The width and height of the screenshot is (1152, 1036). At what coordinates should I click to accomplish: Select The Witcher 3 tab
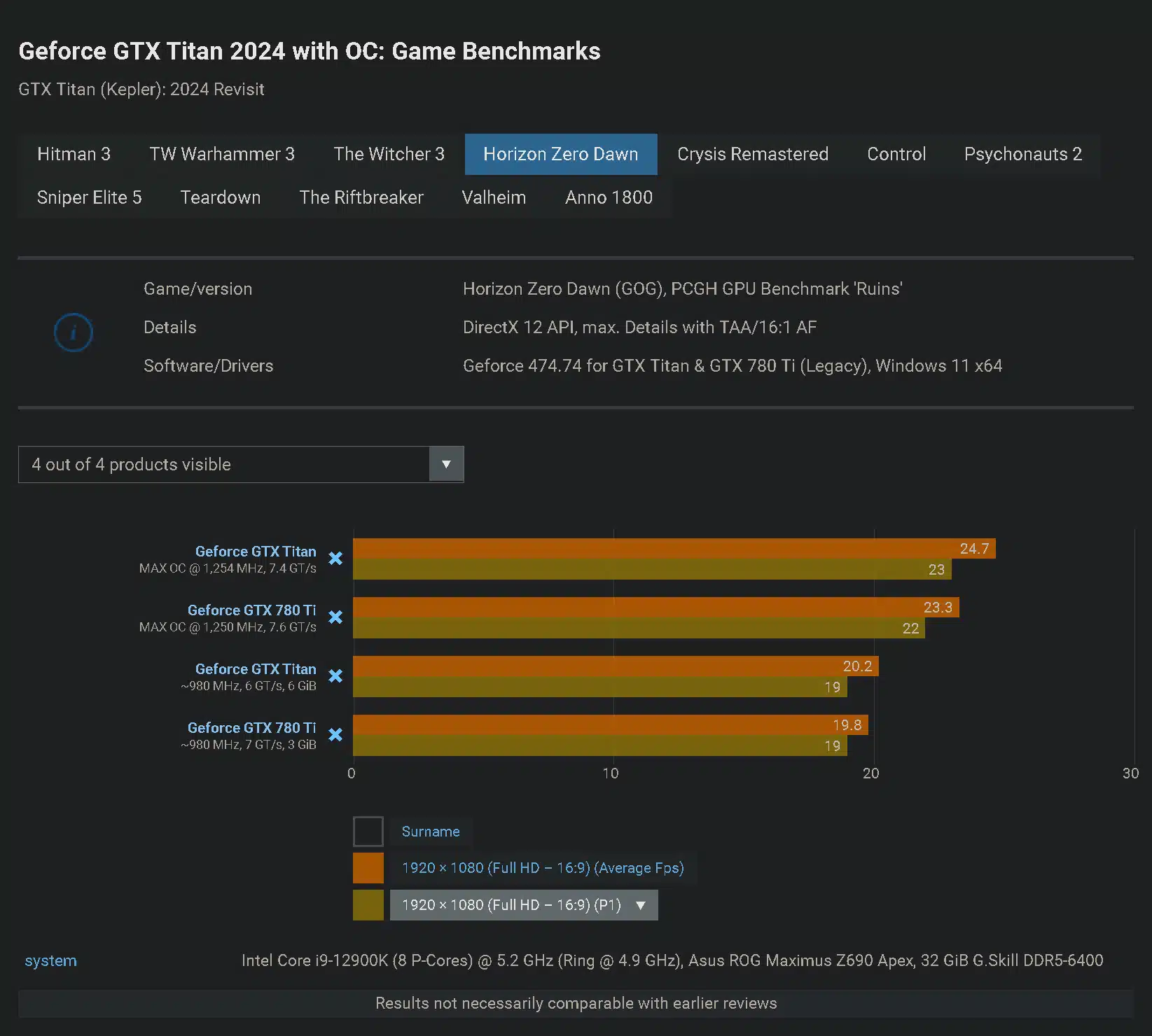coord(389,154)
